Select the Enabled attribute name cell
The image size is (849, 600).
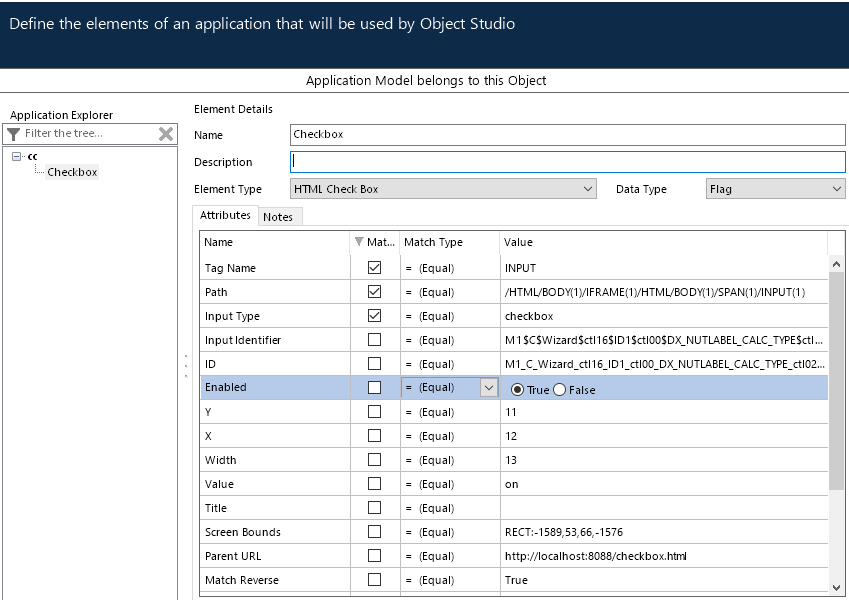point(275,387)
